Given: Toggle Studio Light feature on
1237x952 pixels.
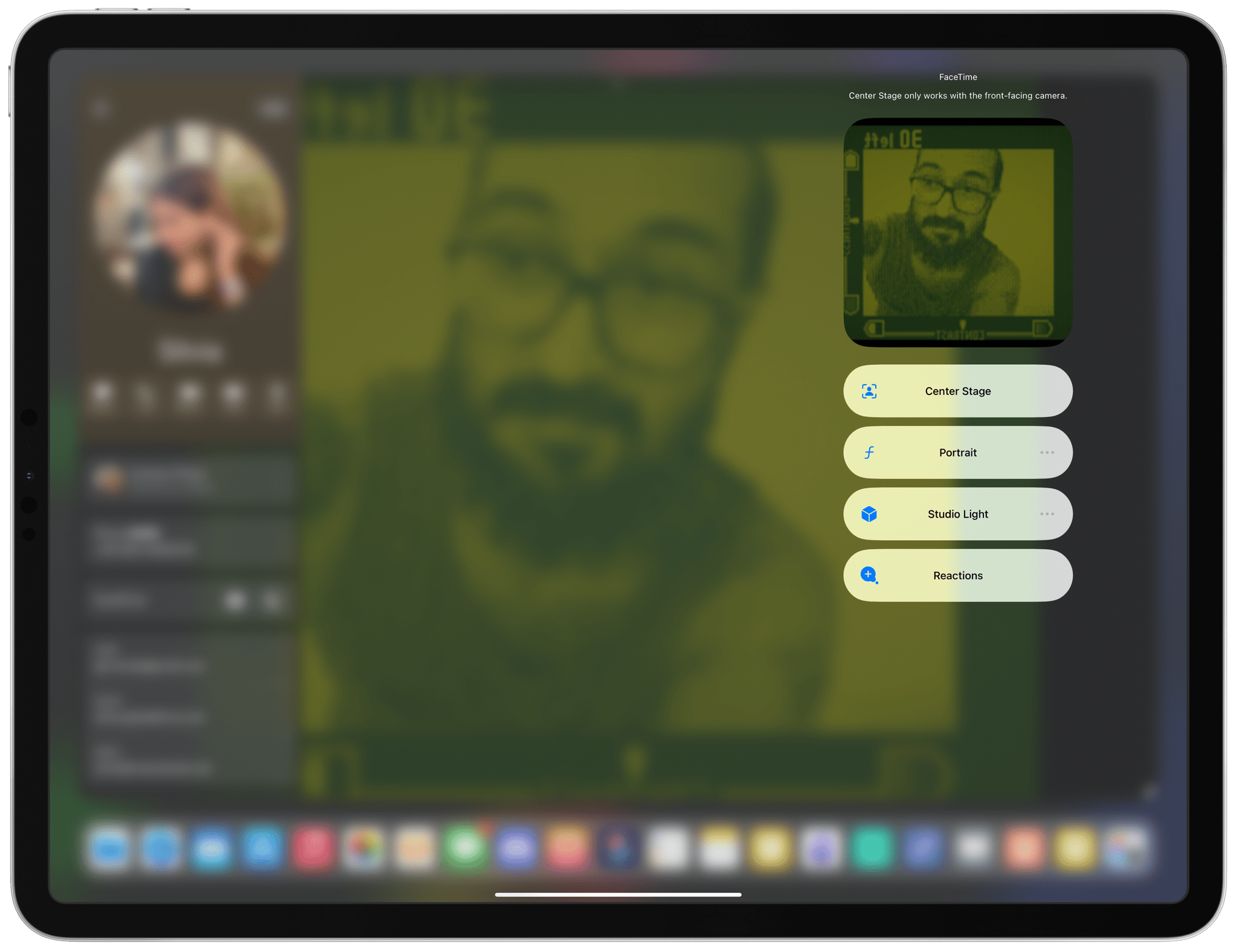Looking at the screenshot, I should [956, 514].
